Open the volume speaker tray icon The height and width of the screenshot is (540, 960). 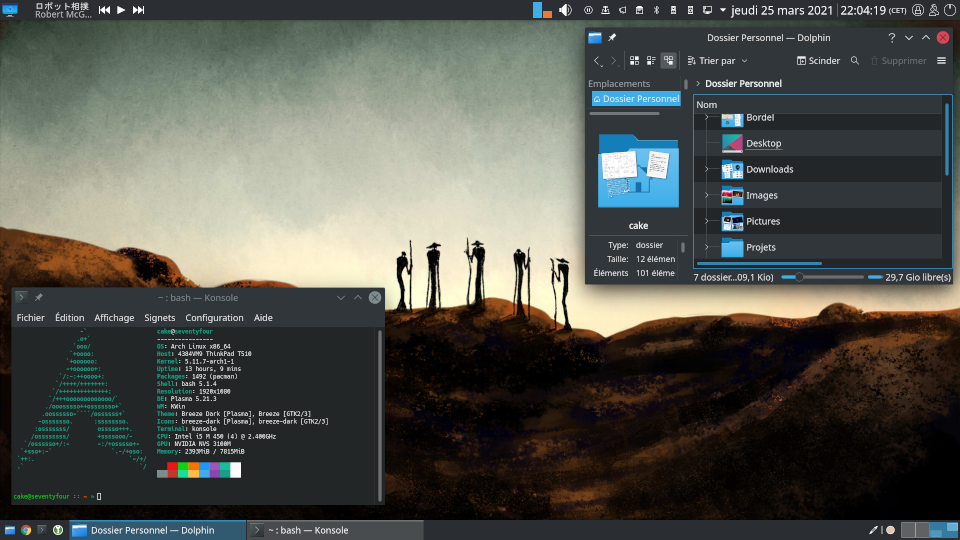(x=566, y=10)
